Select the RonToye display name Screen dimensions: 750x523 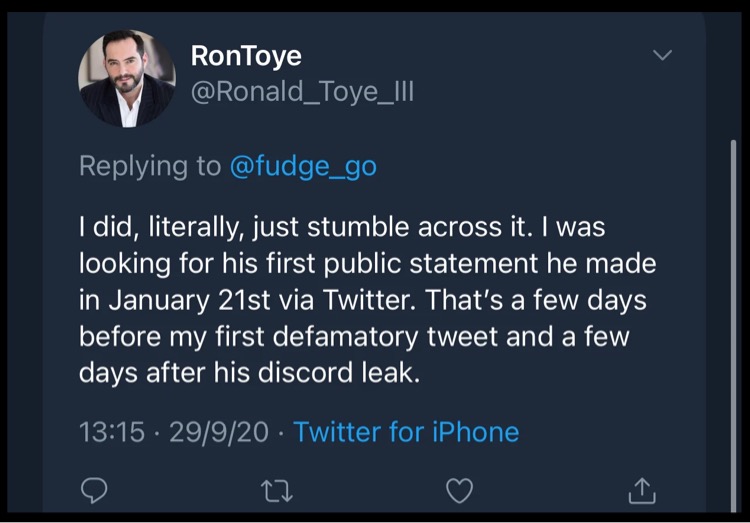point(246,56)
